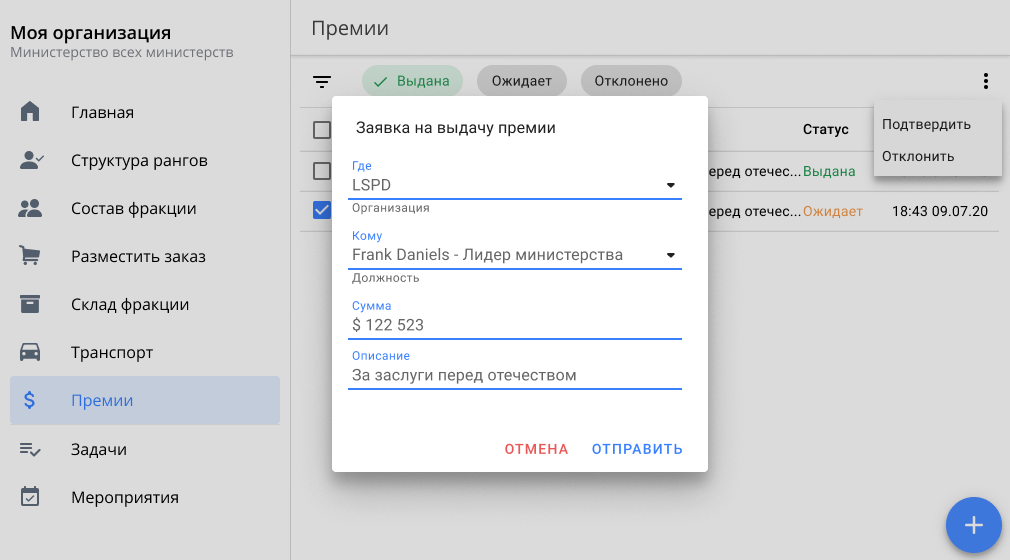
Task: Click the shopping cart icon for Разместить заказ
Action: click(x=31, y=256)
